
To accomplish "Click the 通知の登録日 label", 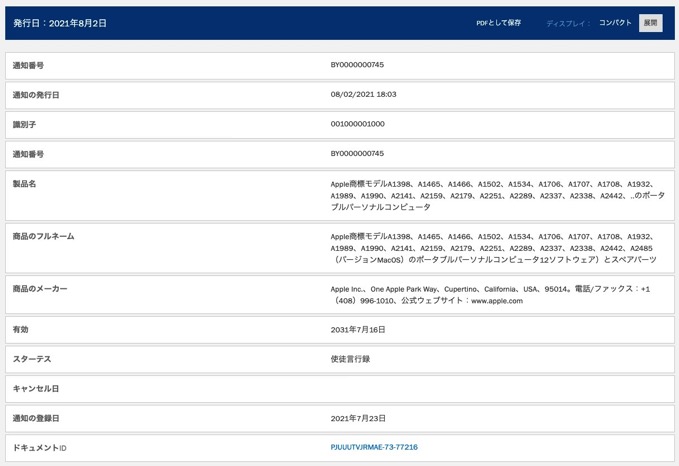I will pyautogui.click(x=36, y=418).
